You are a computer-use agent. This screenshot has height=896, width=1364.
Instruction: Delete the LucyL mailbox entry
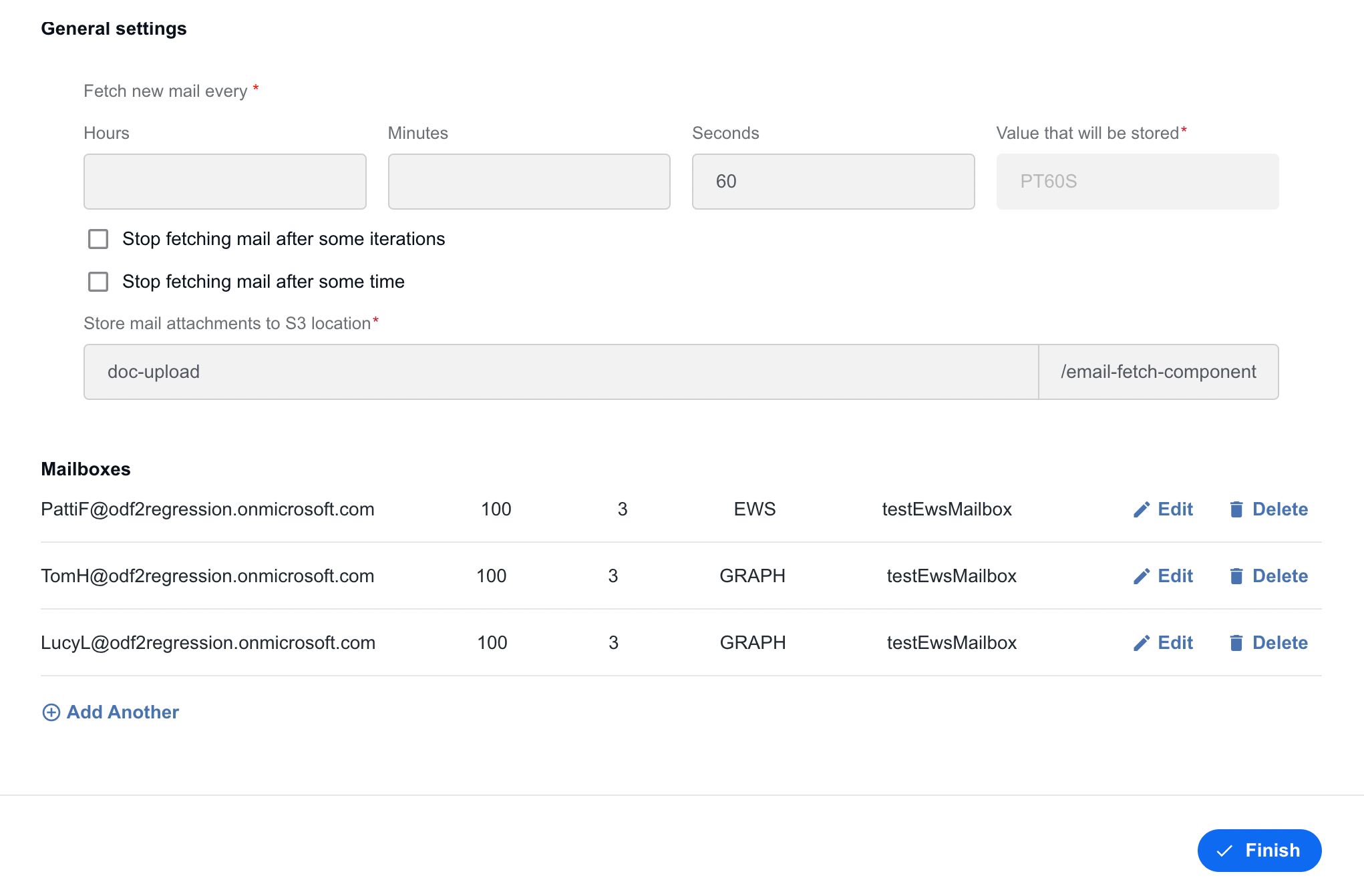click(1268, 643)
